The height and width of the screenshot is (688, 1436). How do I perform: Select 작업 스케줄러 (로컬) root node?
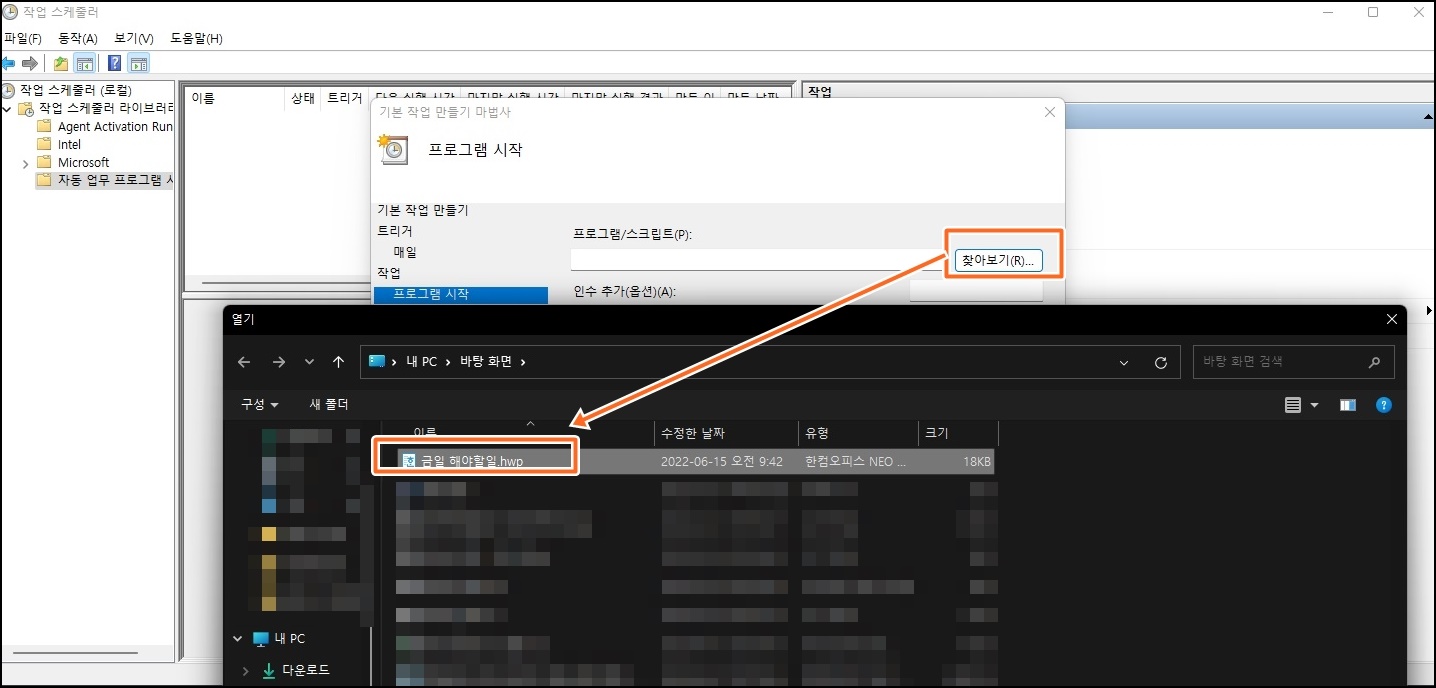pyautogui.click(x=75, y=90)
